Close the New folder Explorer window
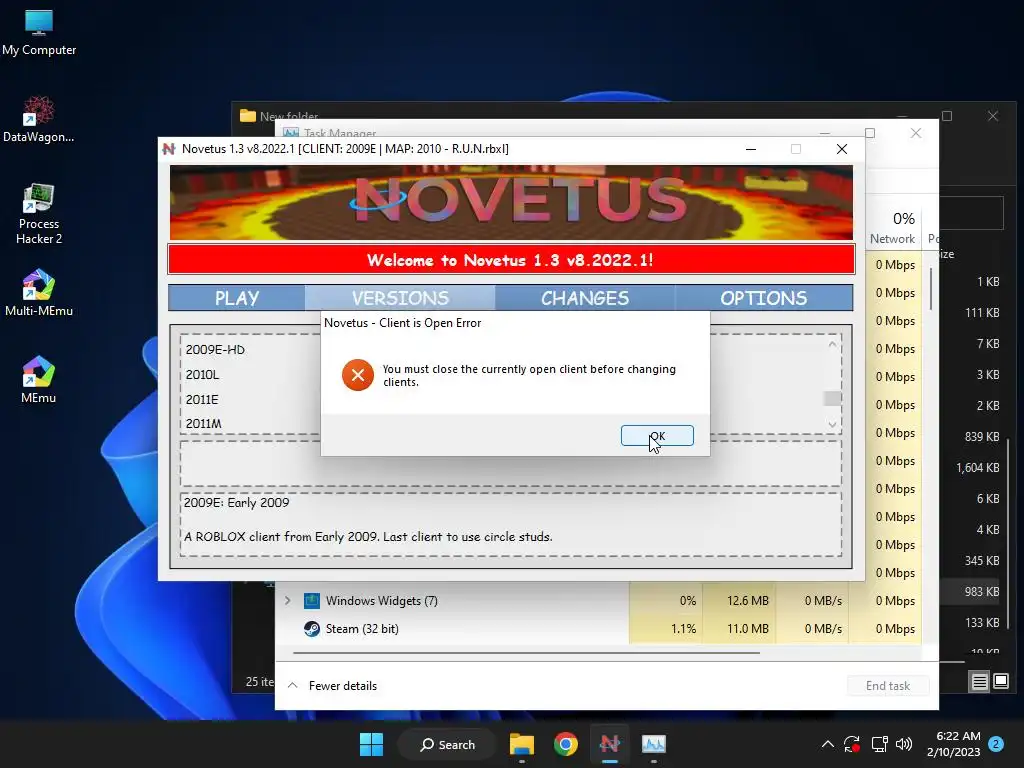 [993, 116]
